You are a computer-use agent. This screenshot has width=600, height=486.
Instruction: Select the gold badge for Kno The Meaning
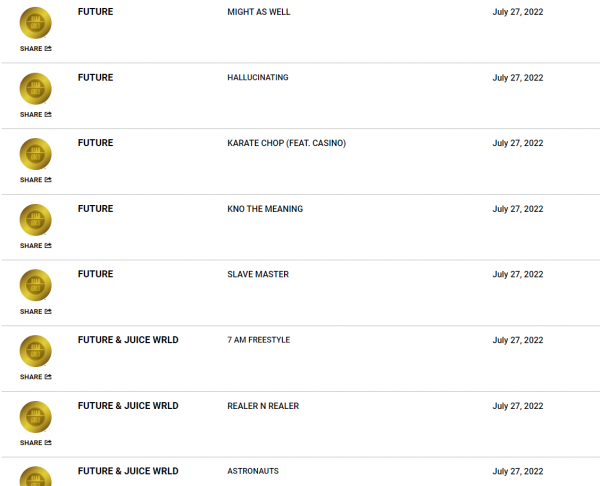point(36,220)
